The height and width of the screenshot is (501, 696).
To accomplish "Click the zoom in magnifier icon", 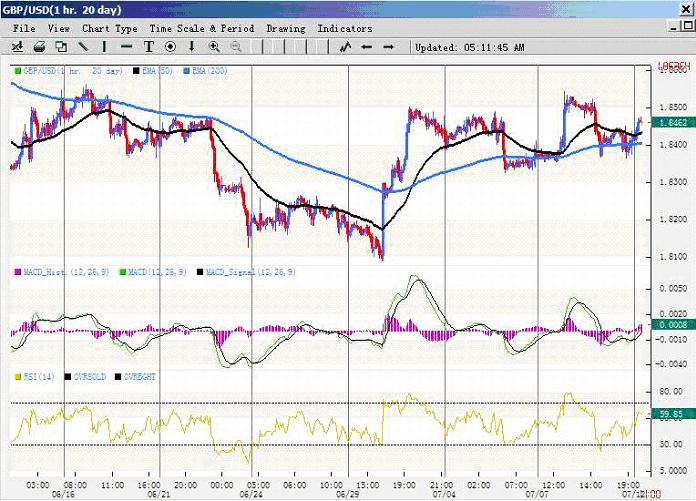I will (x=214, y=47).
